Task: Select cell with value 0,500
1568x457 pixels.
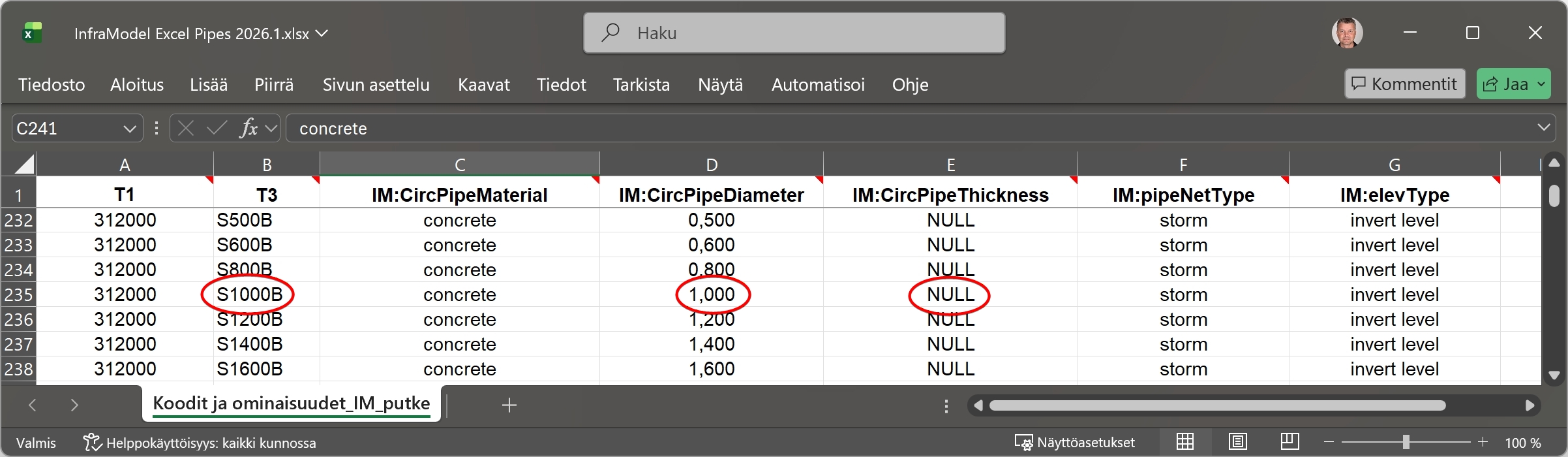Action: (x=712, y=220)
